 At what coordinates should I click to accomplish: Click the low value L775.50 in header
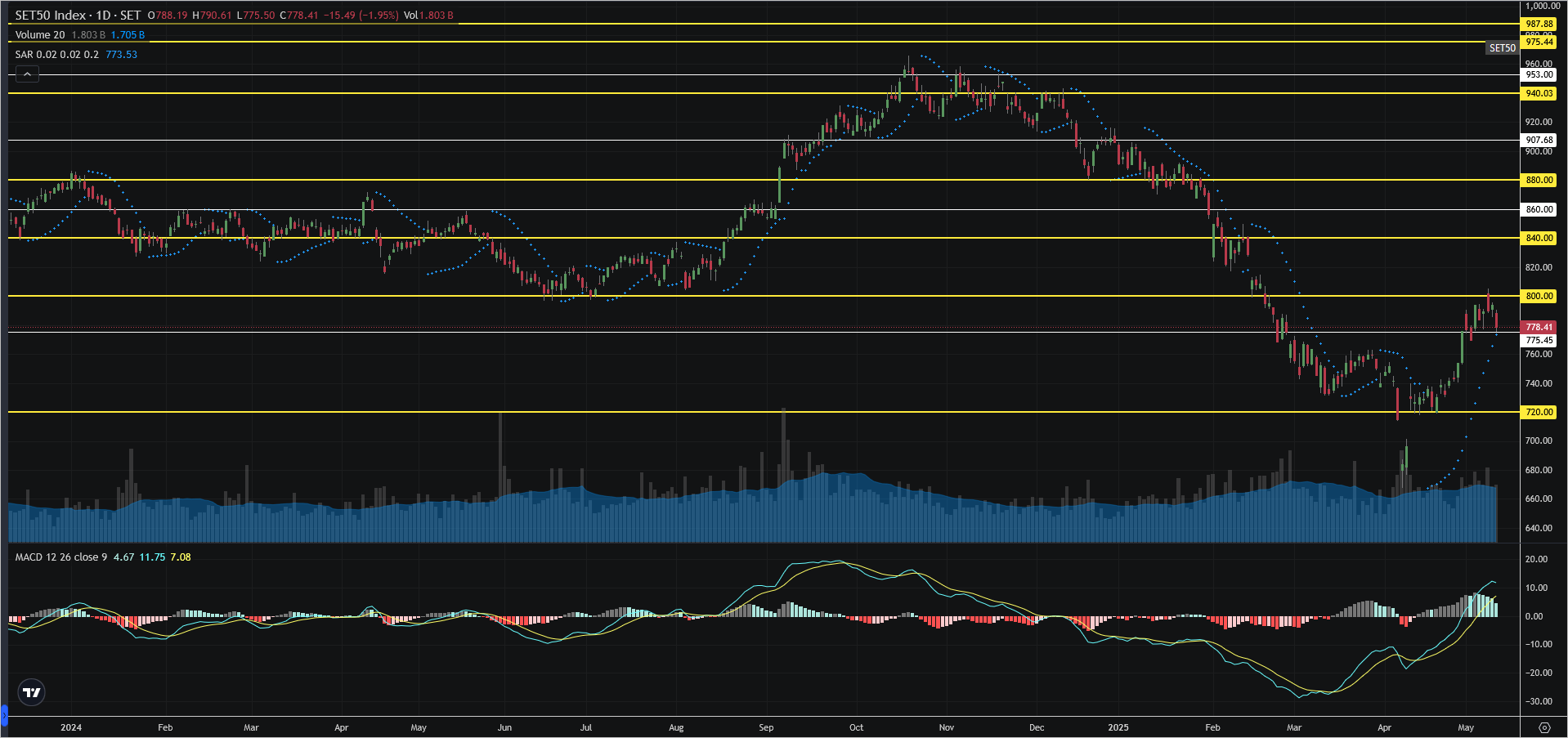pyautogui.click(x=256, y=16)
